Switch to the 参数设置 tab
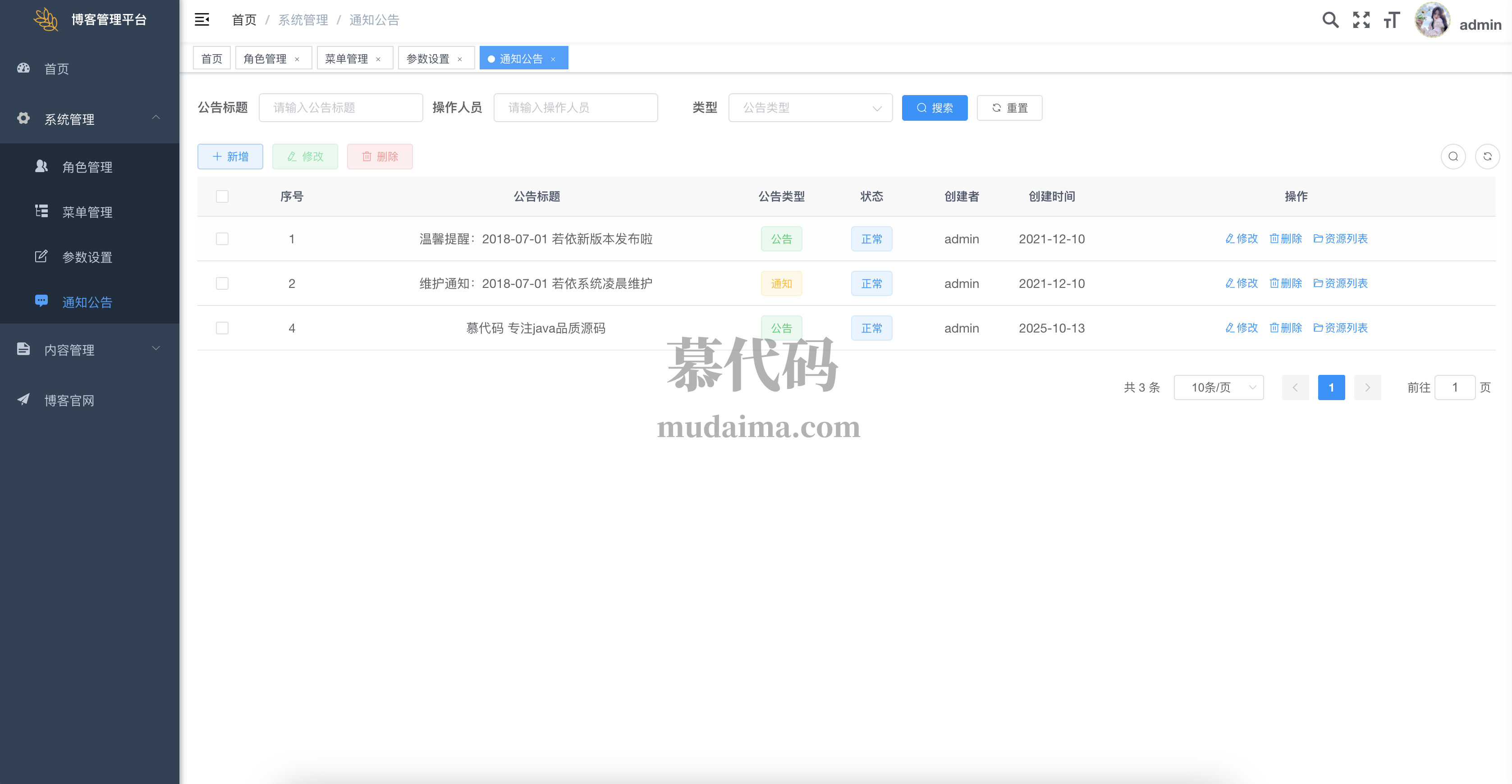Viewport: 1512px width, 784px height. coord(427,59)
